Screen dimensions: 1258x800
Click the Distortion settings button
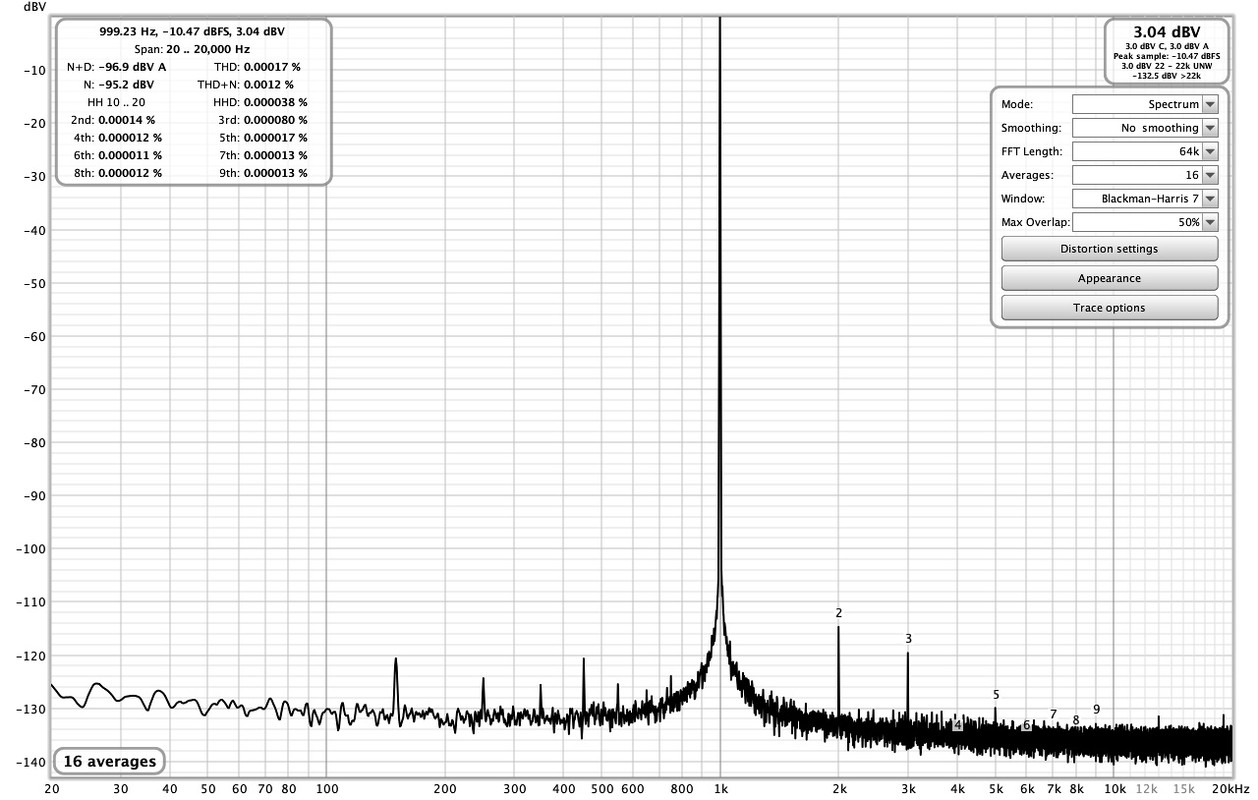[1109, 249]
